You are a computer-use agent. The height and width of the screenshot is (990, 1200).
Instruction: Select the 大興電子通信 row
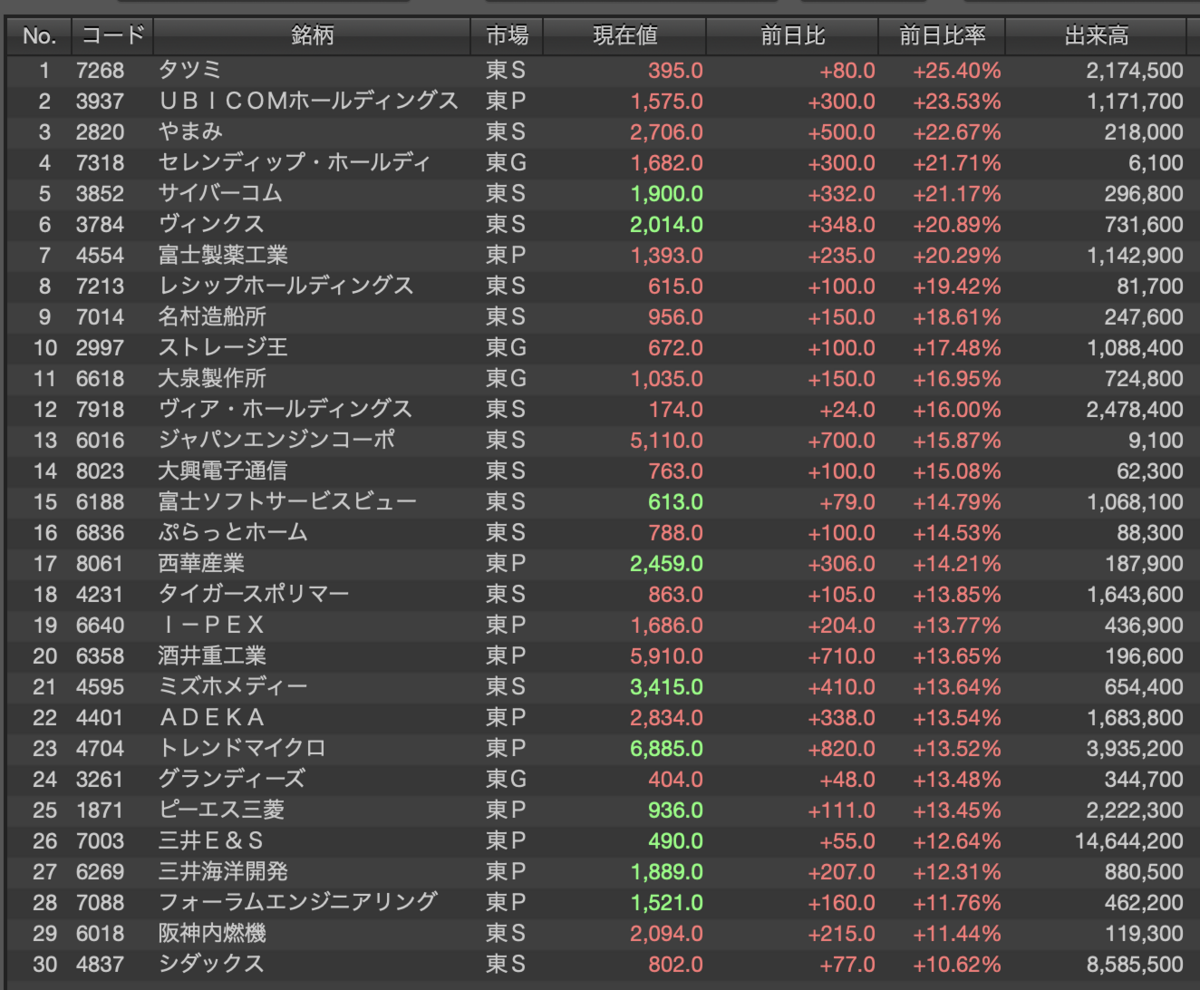point(600,471)
